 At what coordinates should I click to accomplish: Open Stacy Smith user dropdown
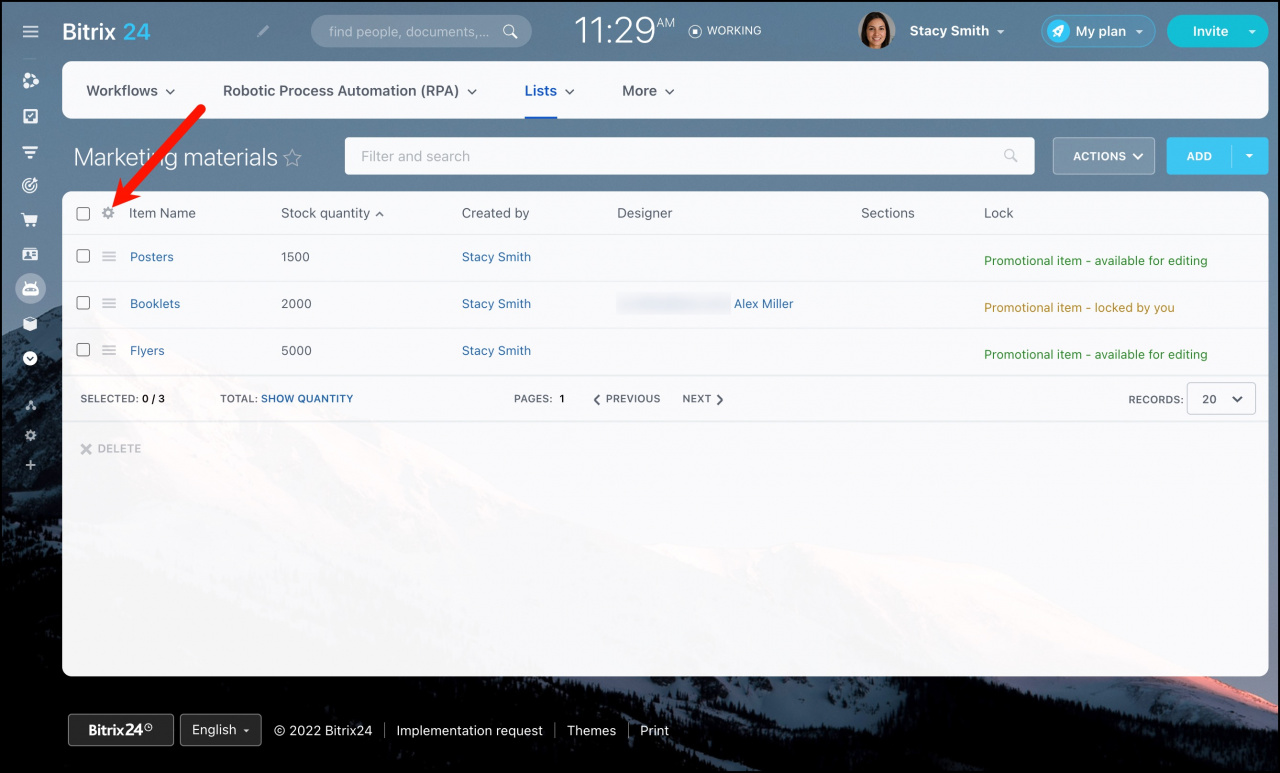tap(956, 31)
